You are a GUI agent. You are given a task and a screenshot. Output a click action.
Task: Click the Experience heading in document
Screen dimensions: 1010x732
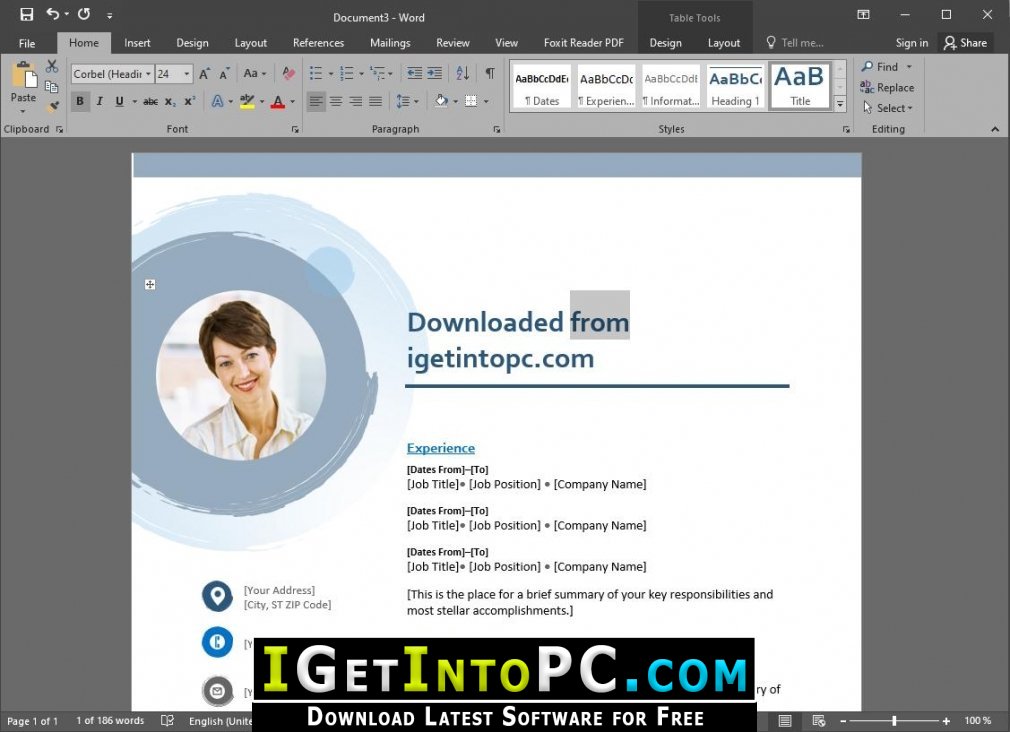(x=441, y=448)
